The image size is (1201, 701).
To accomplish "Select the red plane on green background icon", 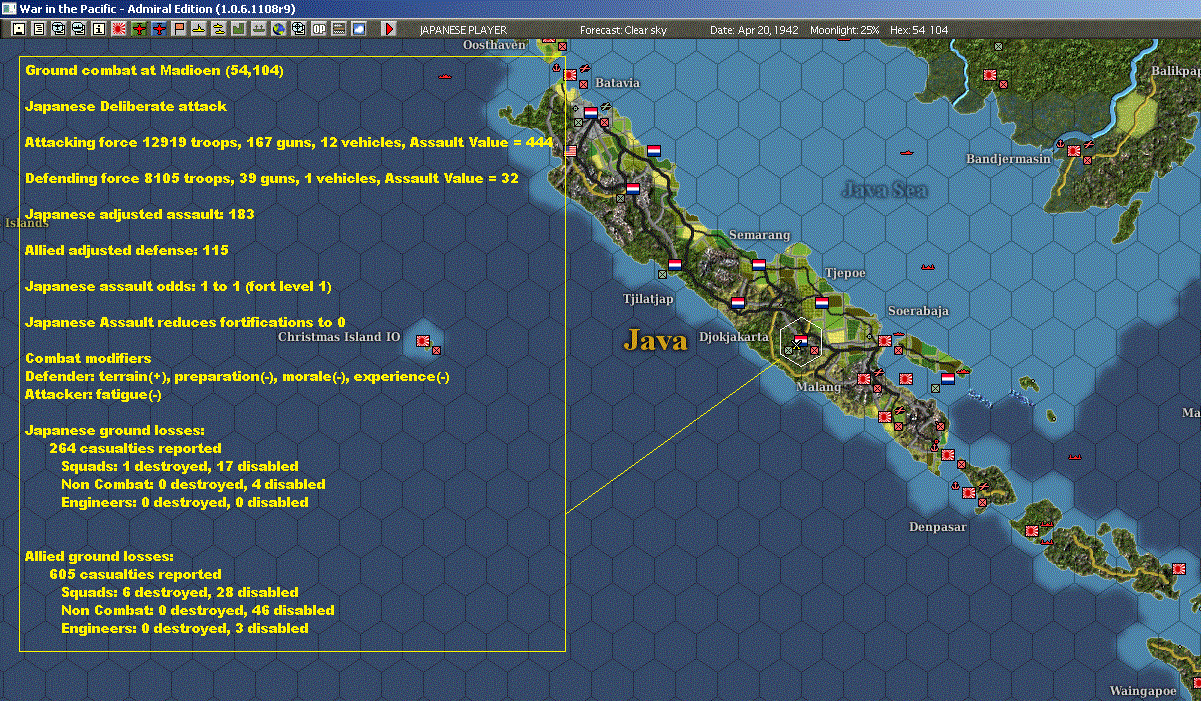I will click(139, 29).
